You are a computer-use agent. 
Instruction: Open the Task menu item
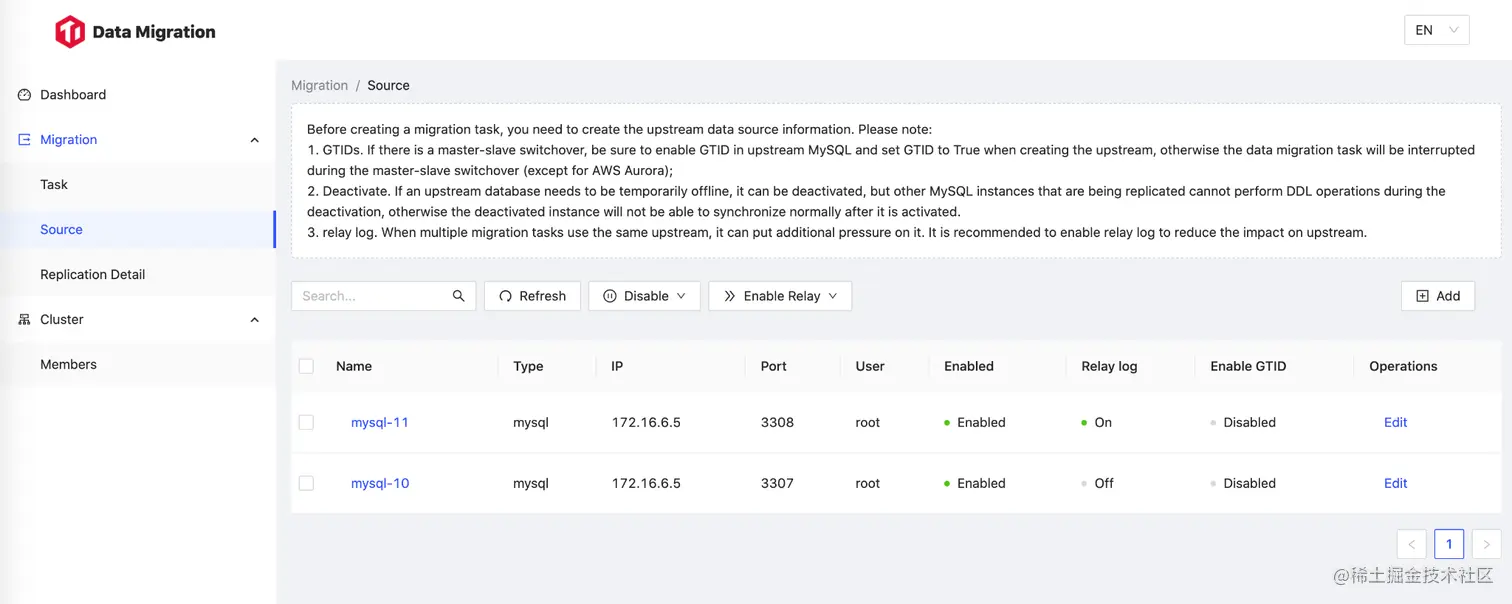[54, 185]
